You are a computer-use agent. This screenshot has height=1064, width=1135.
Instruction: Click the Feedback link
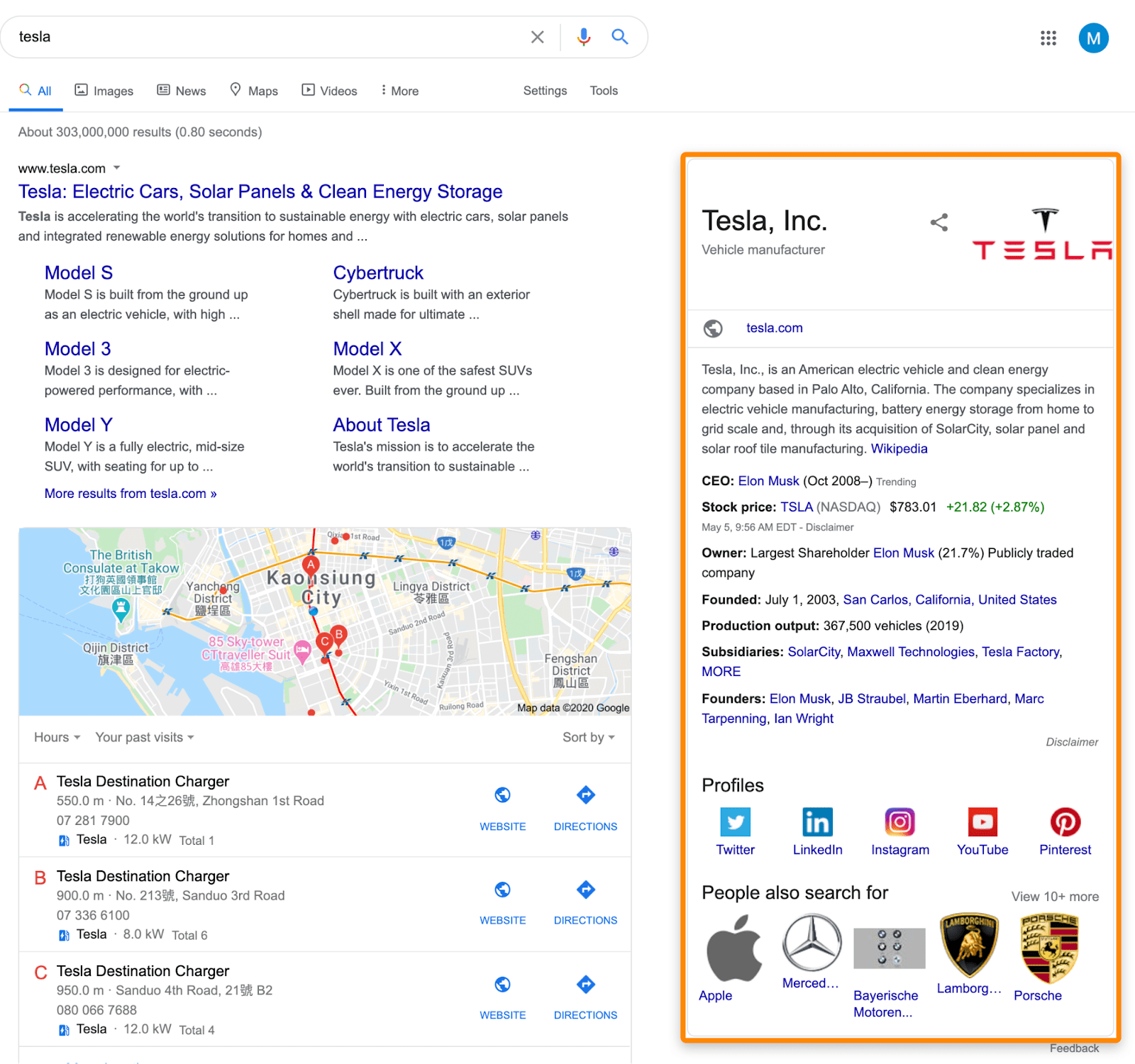(x=1074, y=1048)
